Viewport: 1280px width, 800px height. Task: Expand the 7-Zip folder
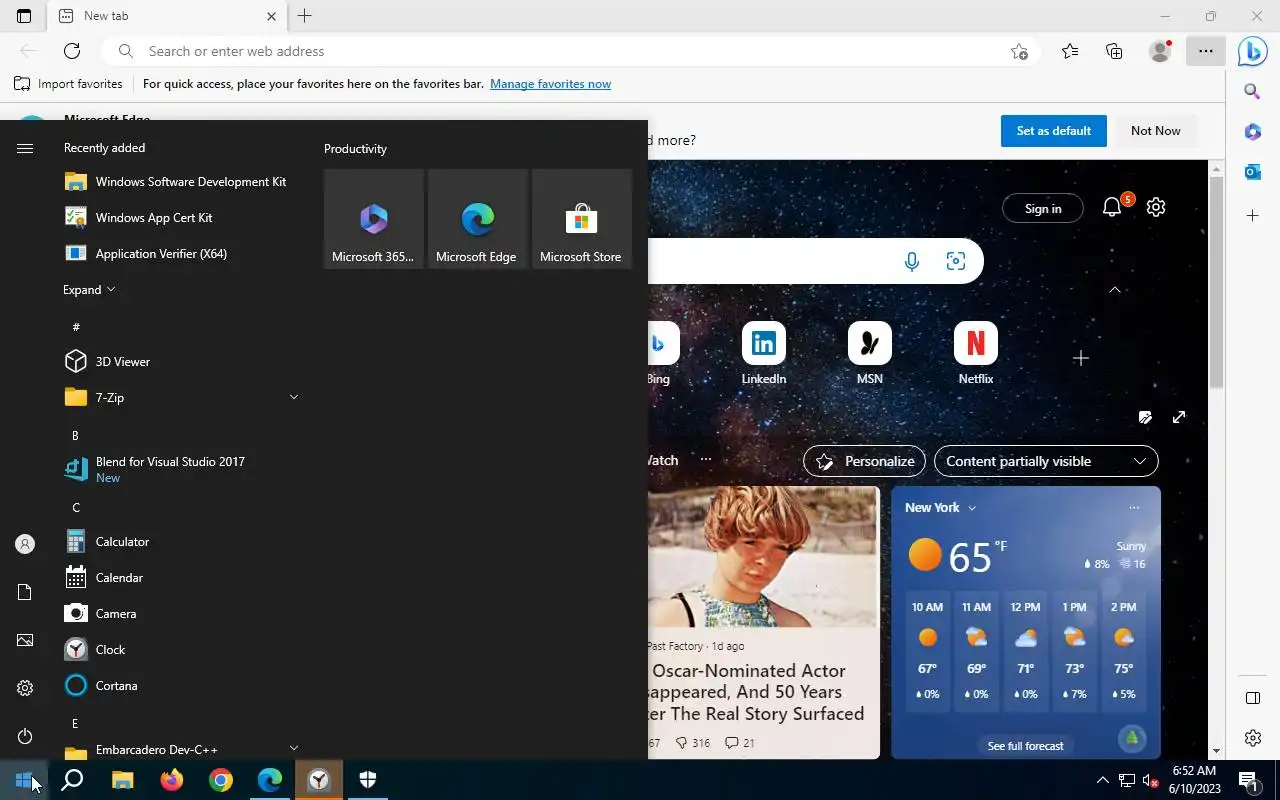(x=182, y=398)
